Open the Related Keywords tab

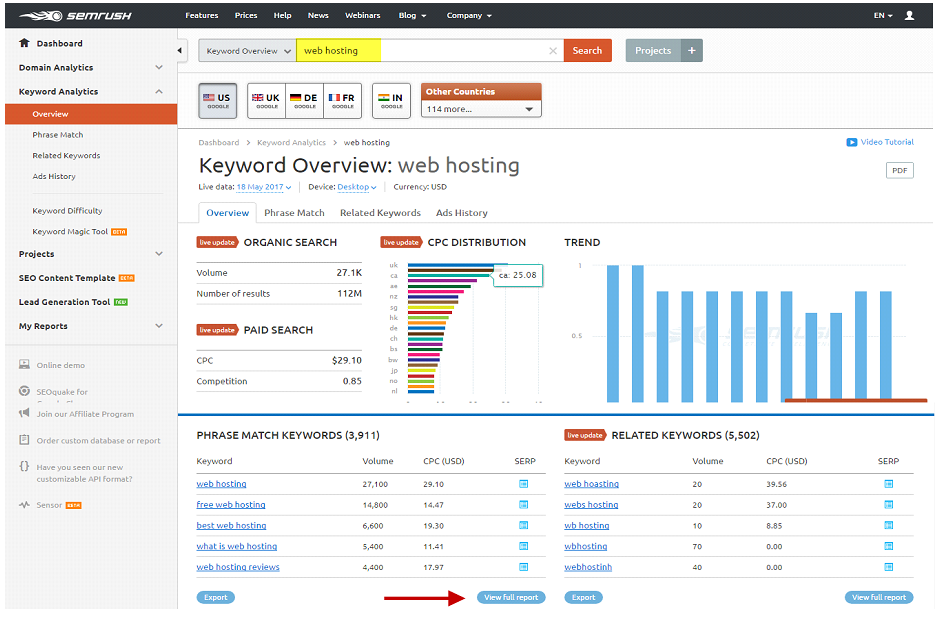pos(380,213)
